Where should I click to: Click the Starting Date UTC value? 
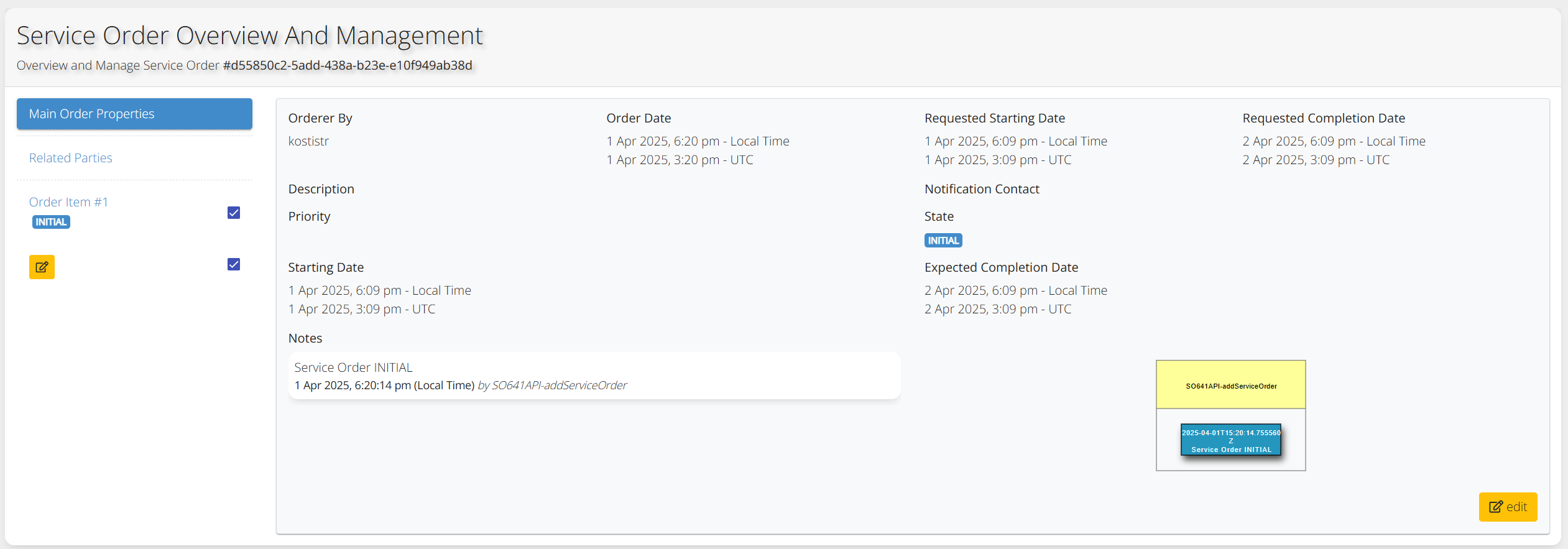(x=361, y=309)
